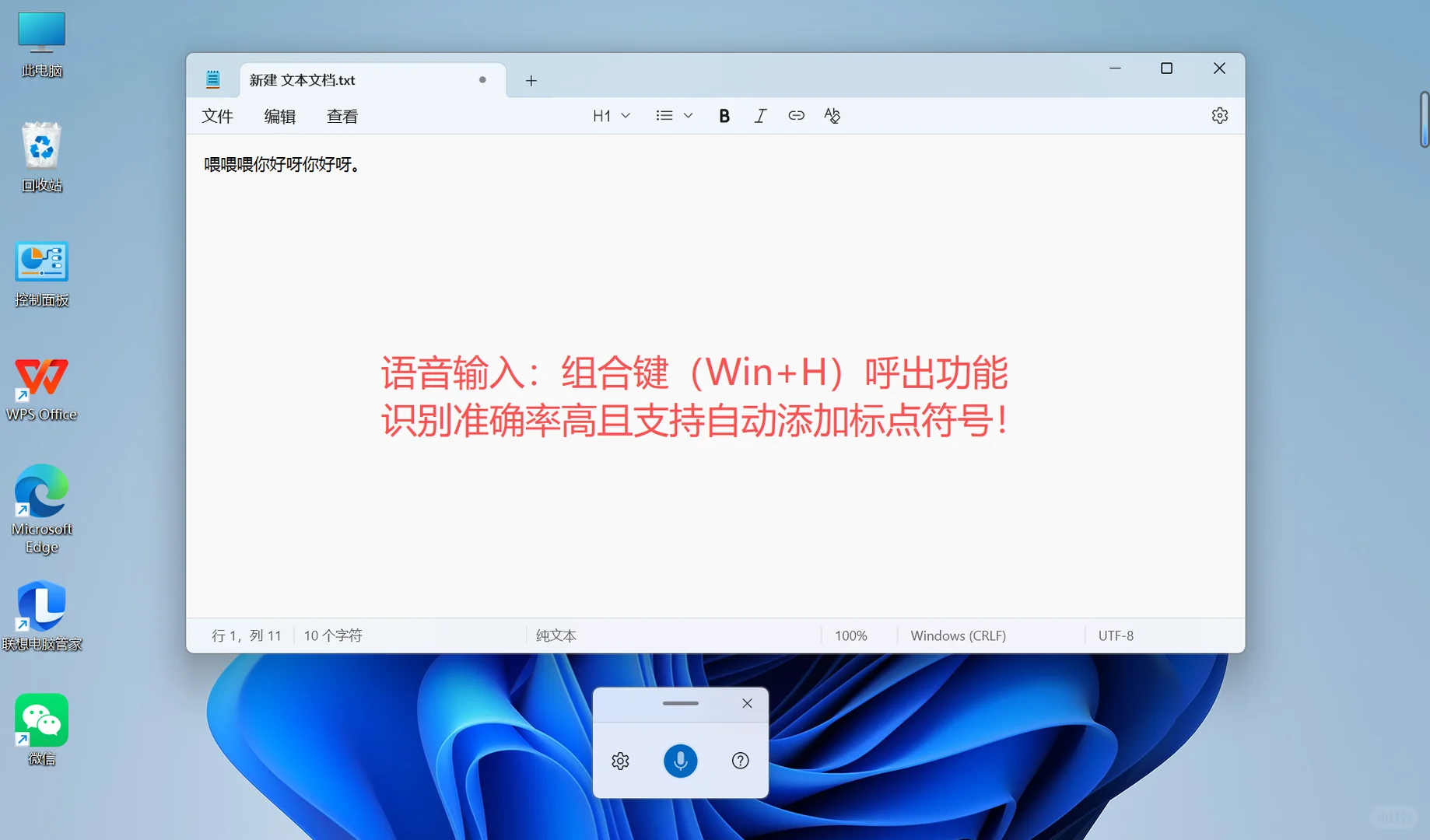Toggle italic formatting

(760, 115)
